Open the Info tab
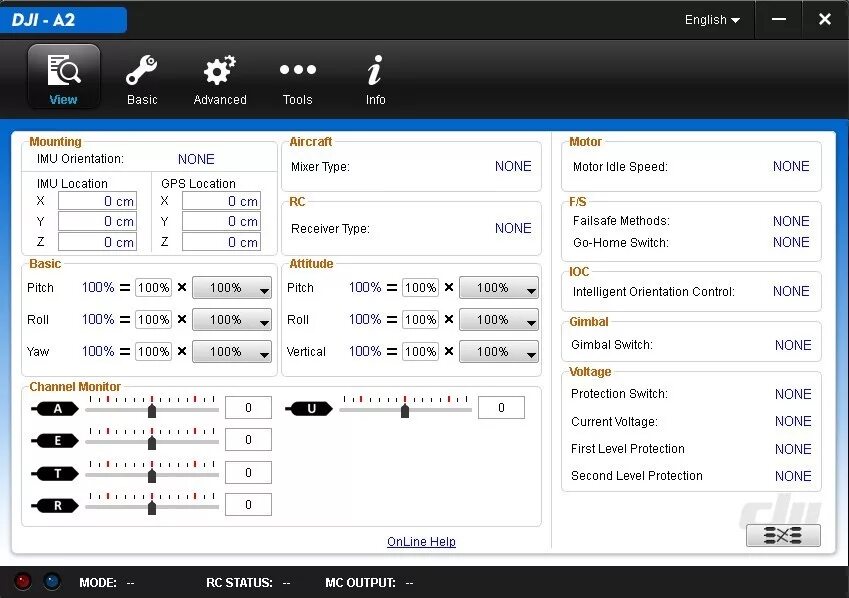The image size is (849, 598). tap(375, 80)
